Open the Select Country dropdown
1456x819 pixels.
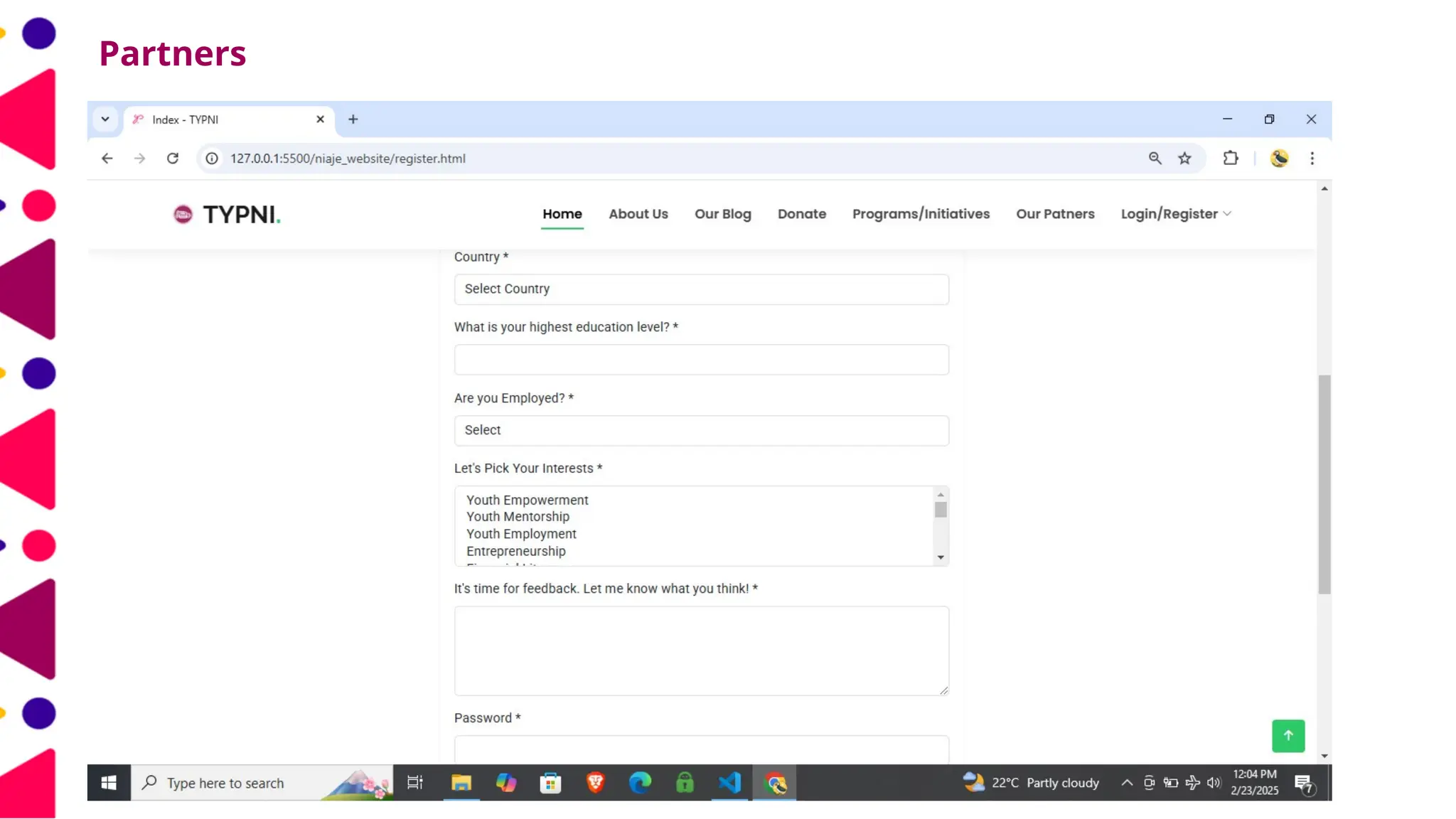click(701, 289)
